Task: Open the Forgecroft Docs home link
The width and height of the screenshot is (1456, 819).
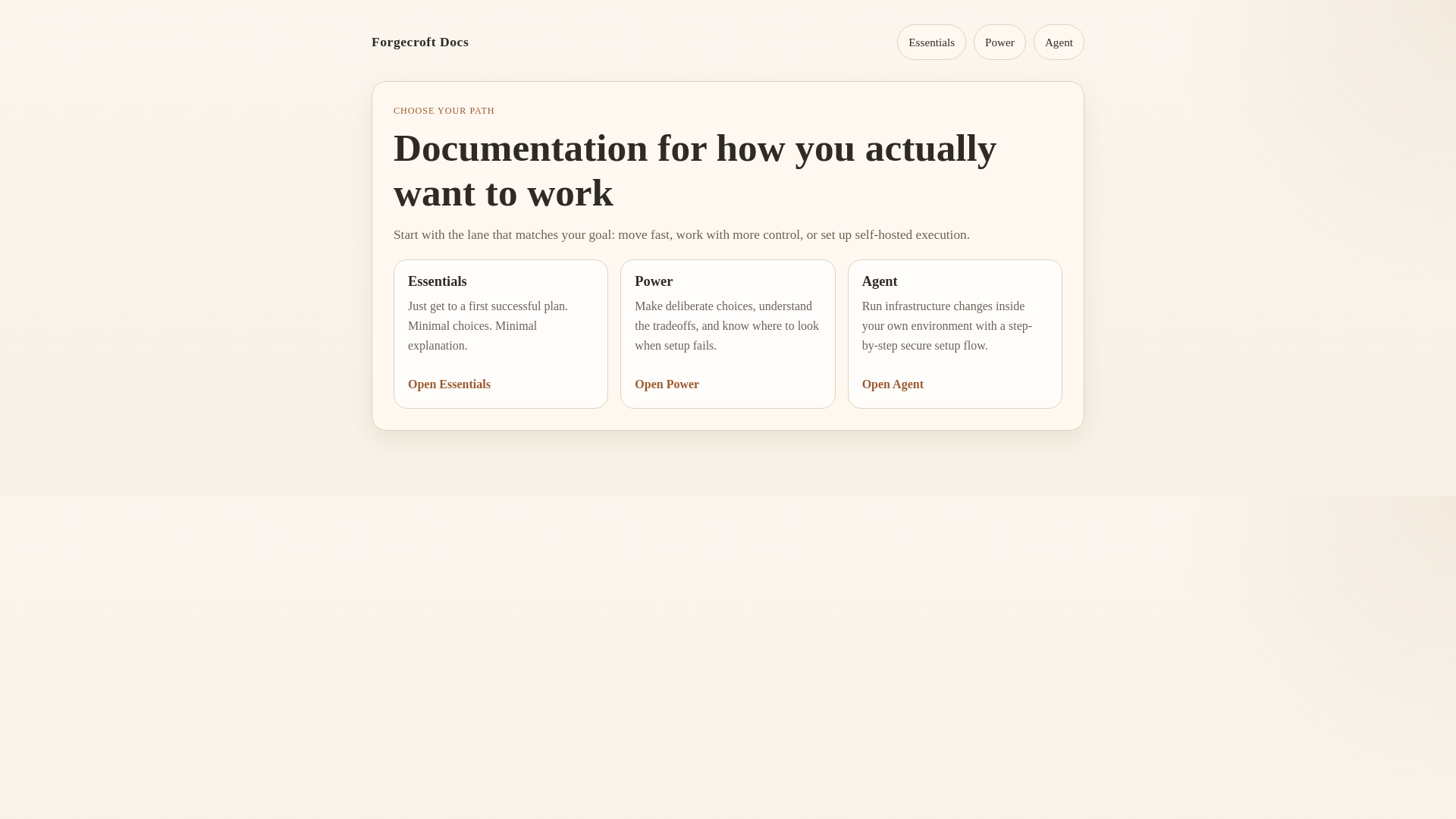Action: click(420, 42)
